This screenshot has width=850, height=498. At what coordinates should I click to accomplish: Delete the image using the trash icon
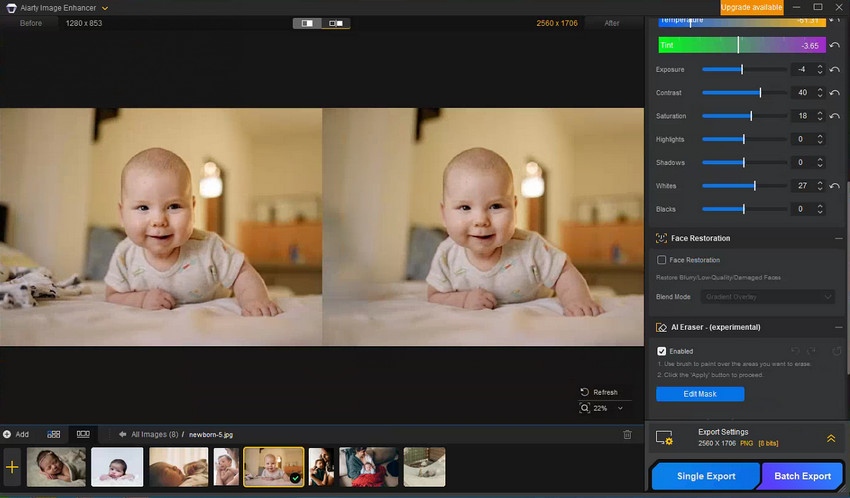627,434
